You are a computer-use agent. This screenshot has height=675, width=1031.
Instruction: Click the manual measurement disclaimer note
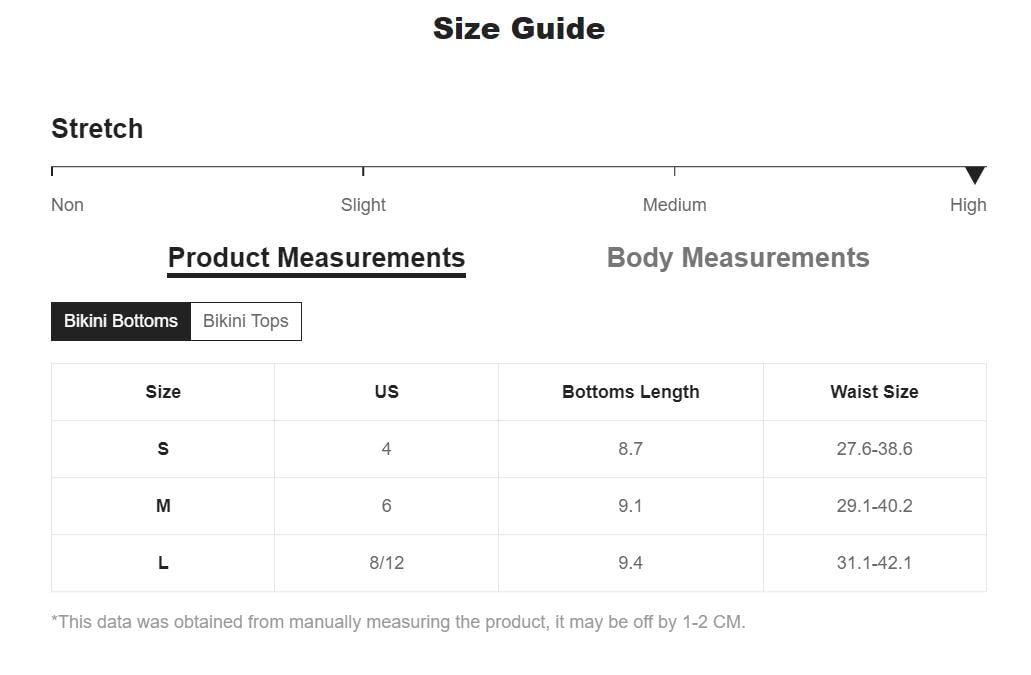point(398,622)
